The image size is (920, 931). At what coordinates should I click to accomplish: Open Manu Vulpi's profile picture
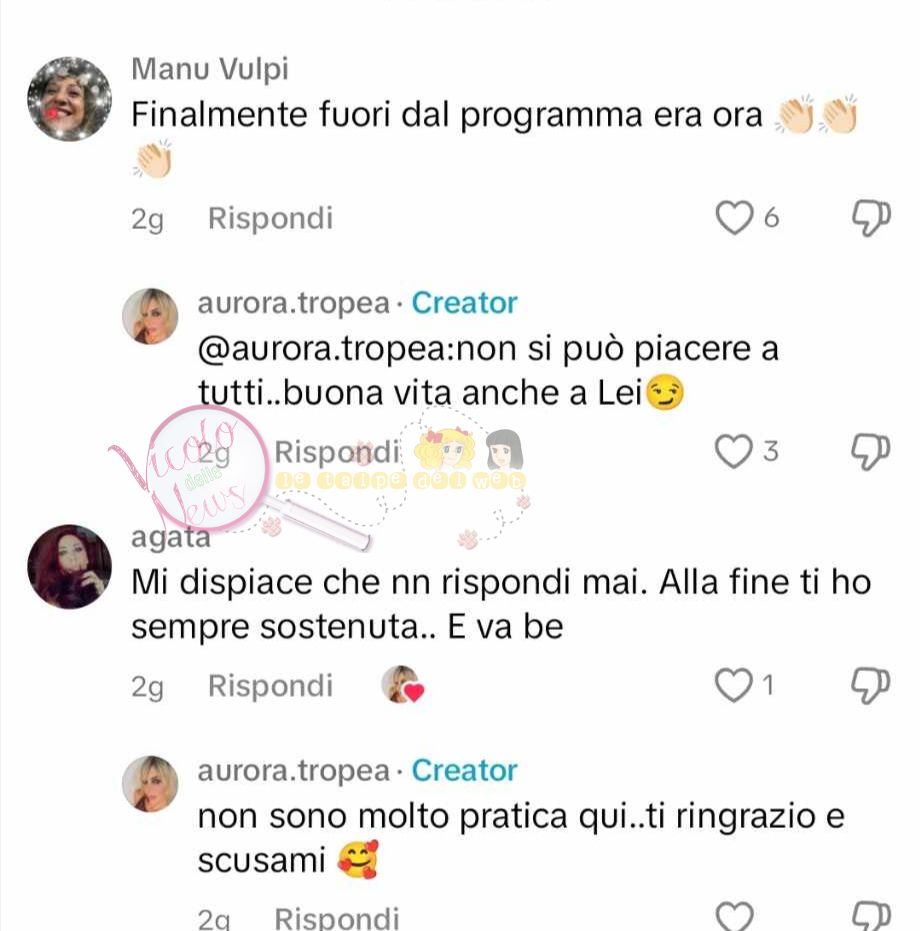[69, 99]
